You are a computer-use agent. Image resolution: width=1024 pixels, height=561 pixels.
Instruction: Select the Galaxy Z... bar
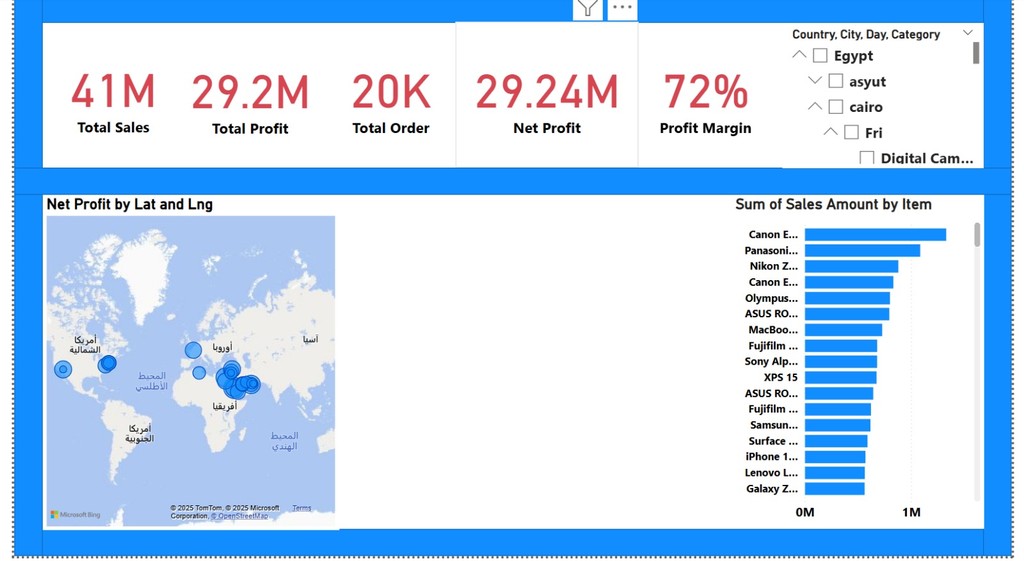pos(835,489)
